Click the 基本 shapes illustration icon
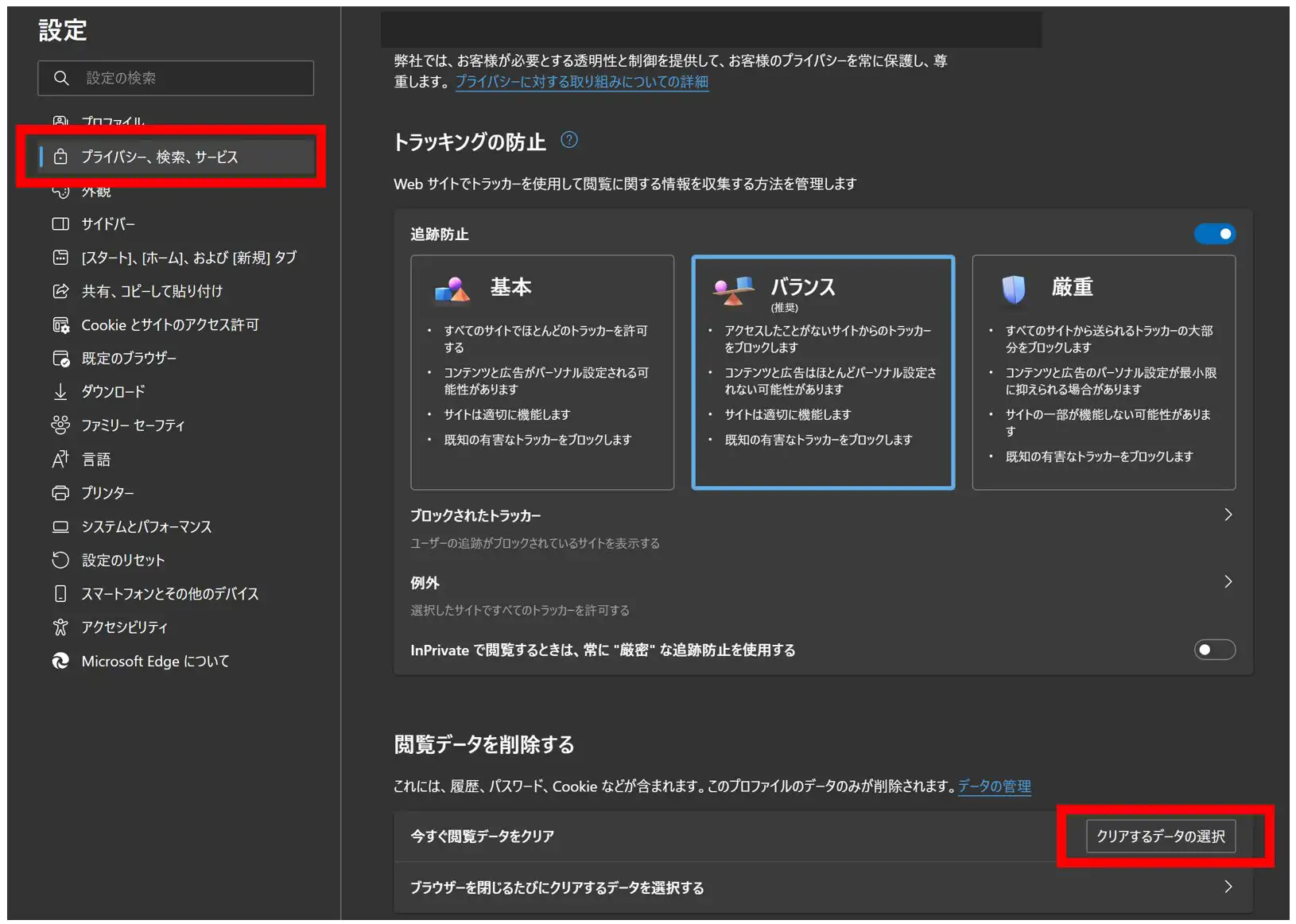The width and height of the screenshot is (1296, 924). point(452,290)
